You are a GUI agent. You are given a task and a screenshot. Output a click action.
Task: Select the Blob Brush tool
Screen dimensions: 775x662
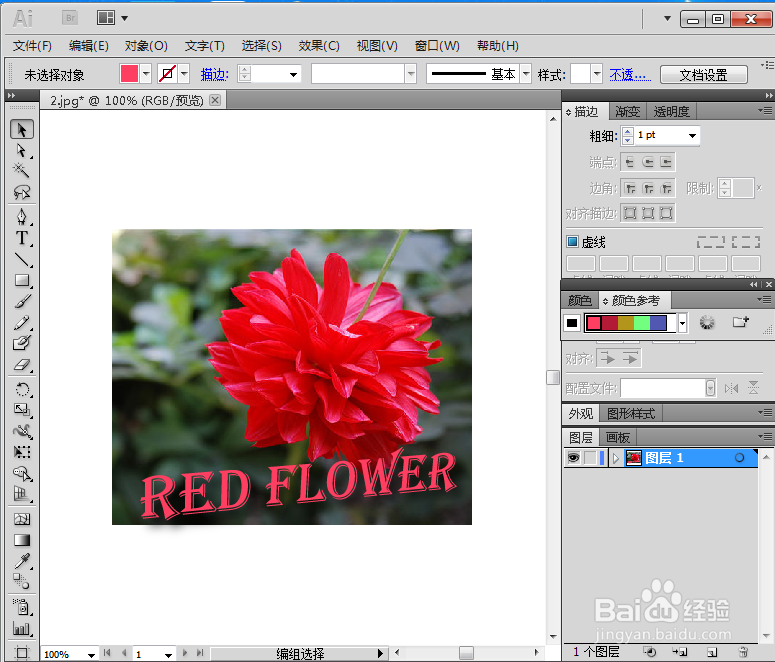pyautogui.click(x=22, y=343)
